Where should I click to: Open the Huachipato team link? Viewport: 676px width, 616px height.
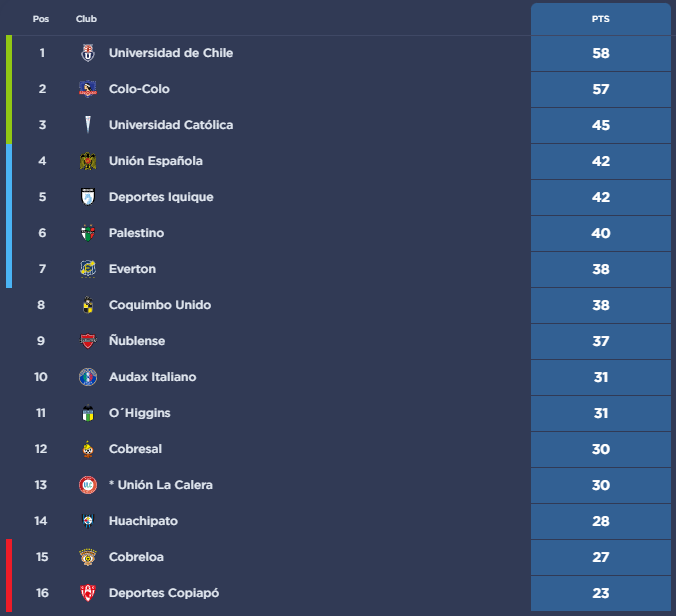(x=143, y=521)
